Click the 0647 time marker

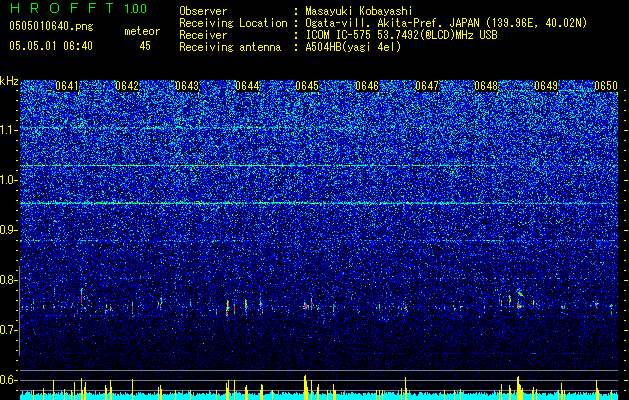[x=427, y=86]
